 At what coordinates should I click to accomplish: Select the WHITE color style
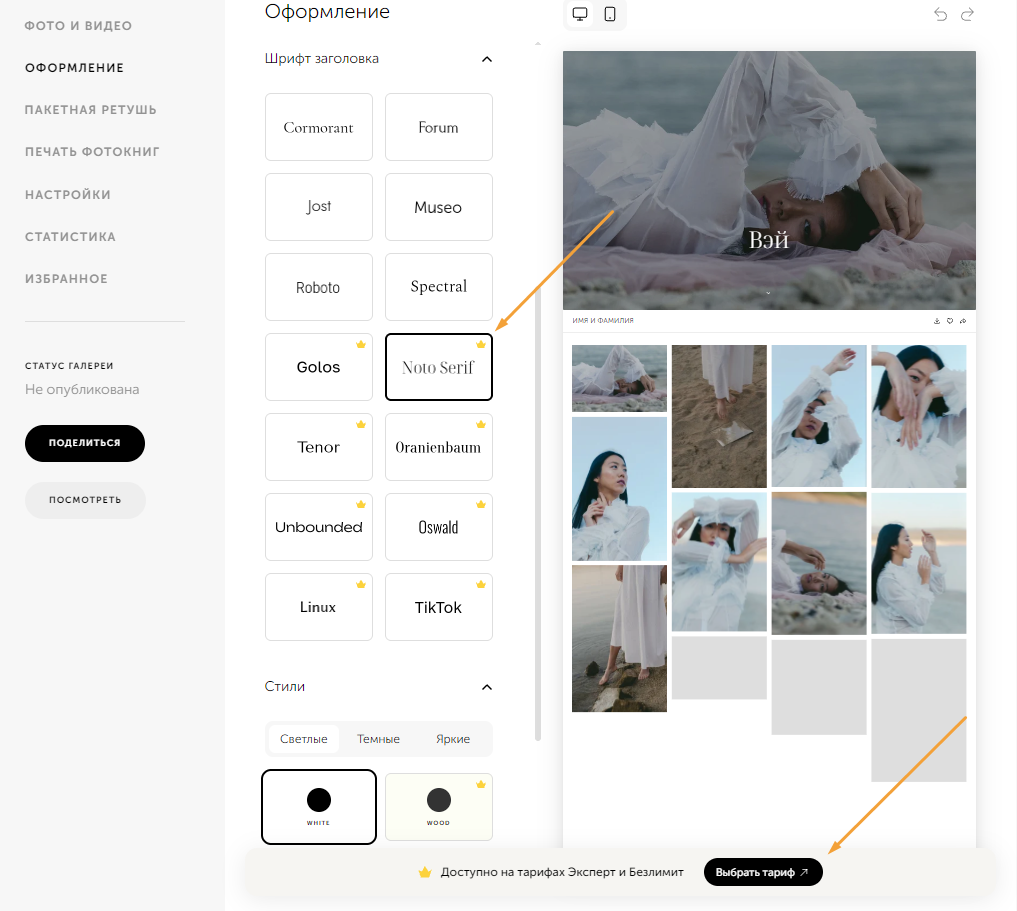[318, 807]
